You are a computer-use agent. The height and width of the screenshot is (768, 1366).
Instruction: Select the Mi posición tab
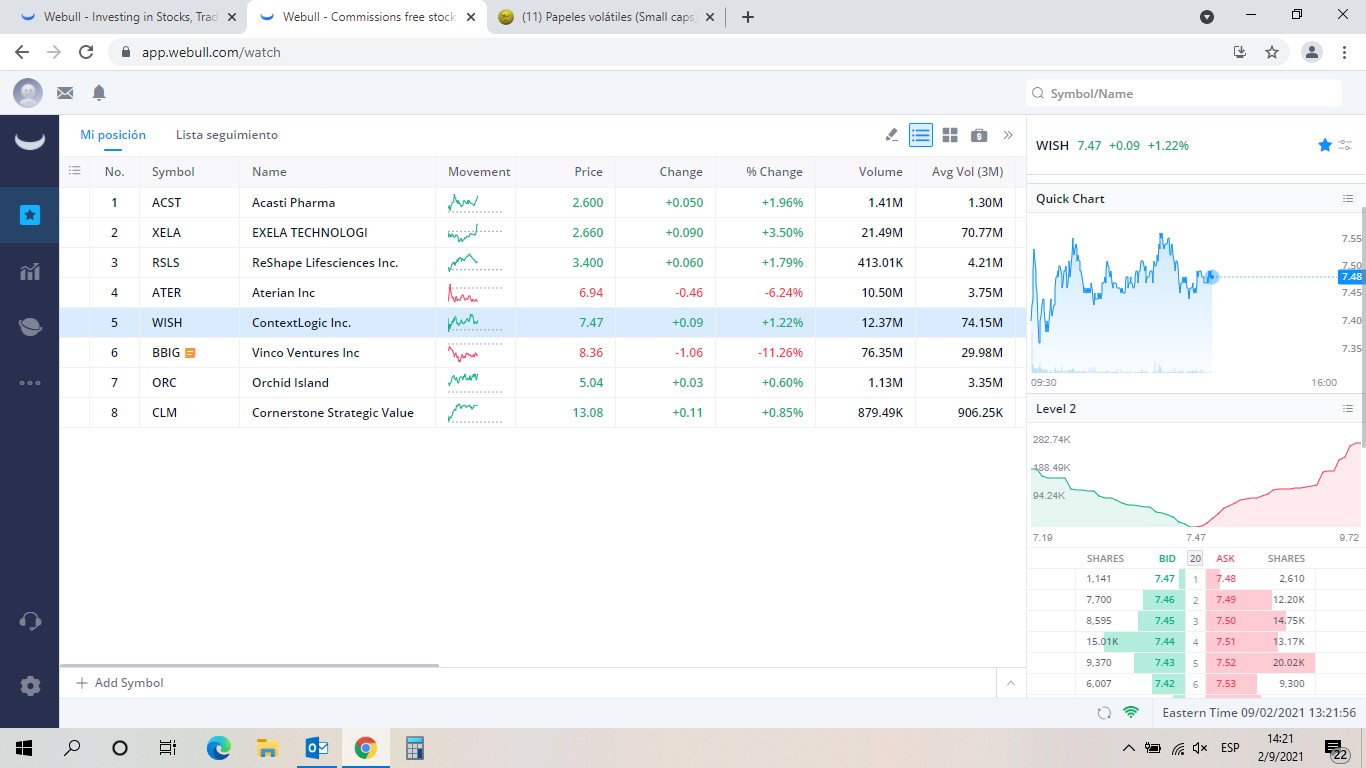[x=113, y=135]
